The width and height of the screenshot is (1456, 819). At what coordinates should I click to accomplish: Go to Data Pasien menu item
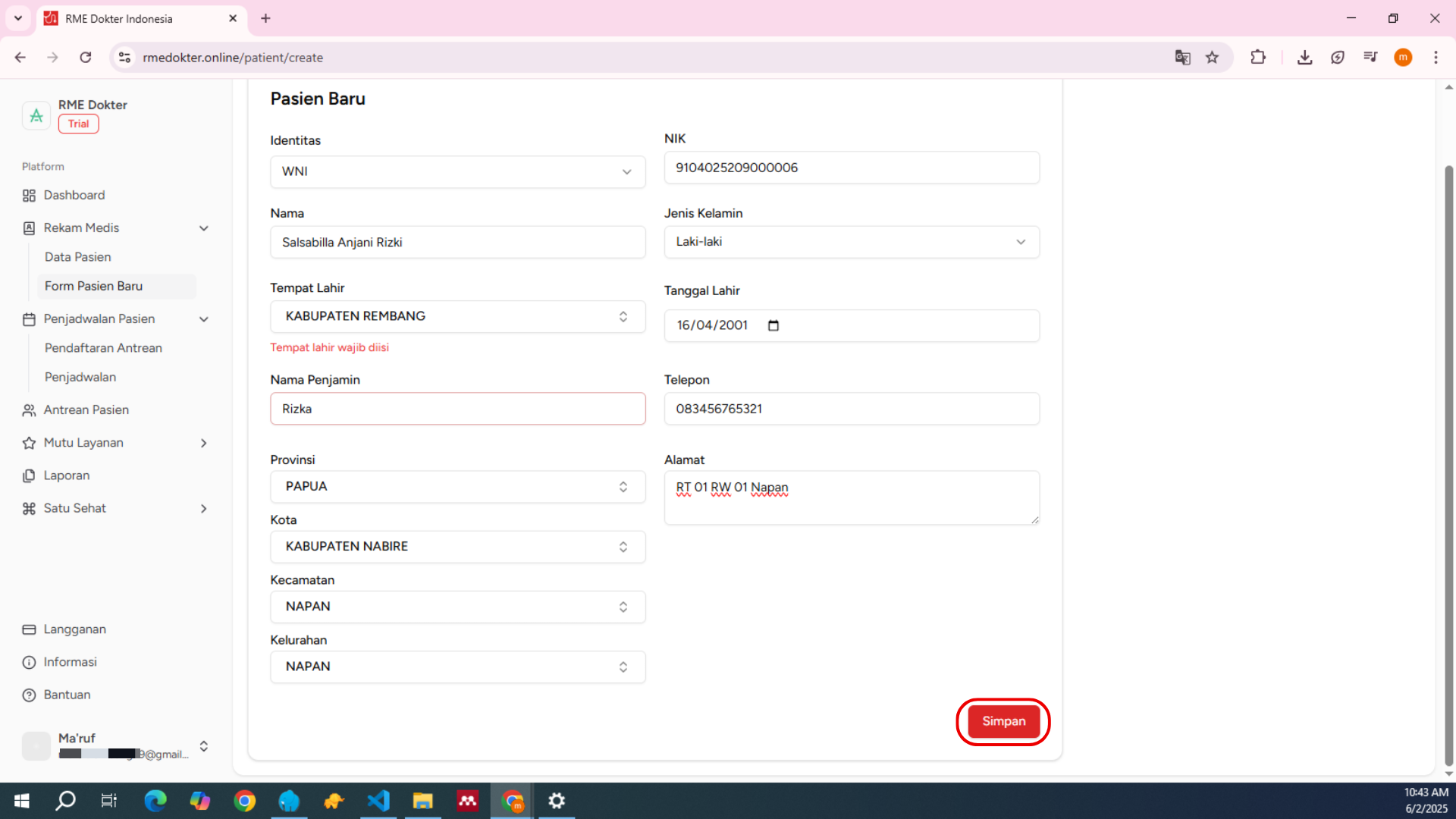point(77,257)
